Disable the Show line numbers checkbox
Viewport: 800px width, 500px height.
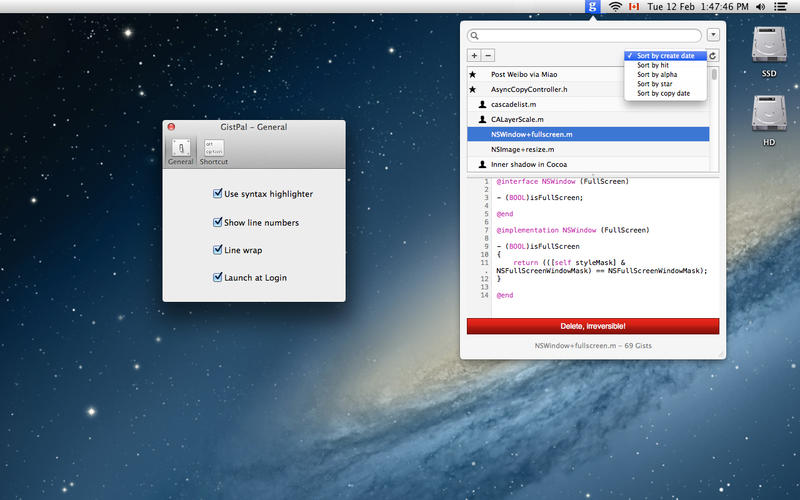[218, 222]
